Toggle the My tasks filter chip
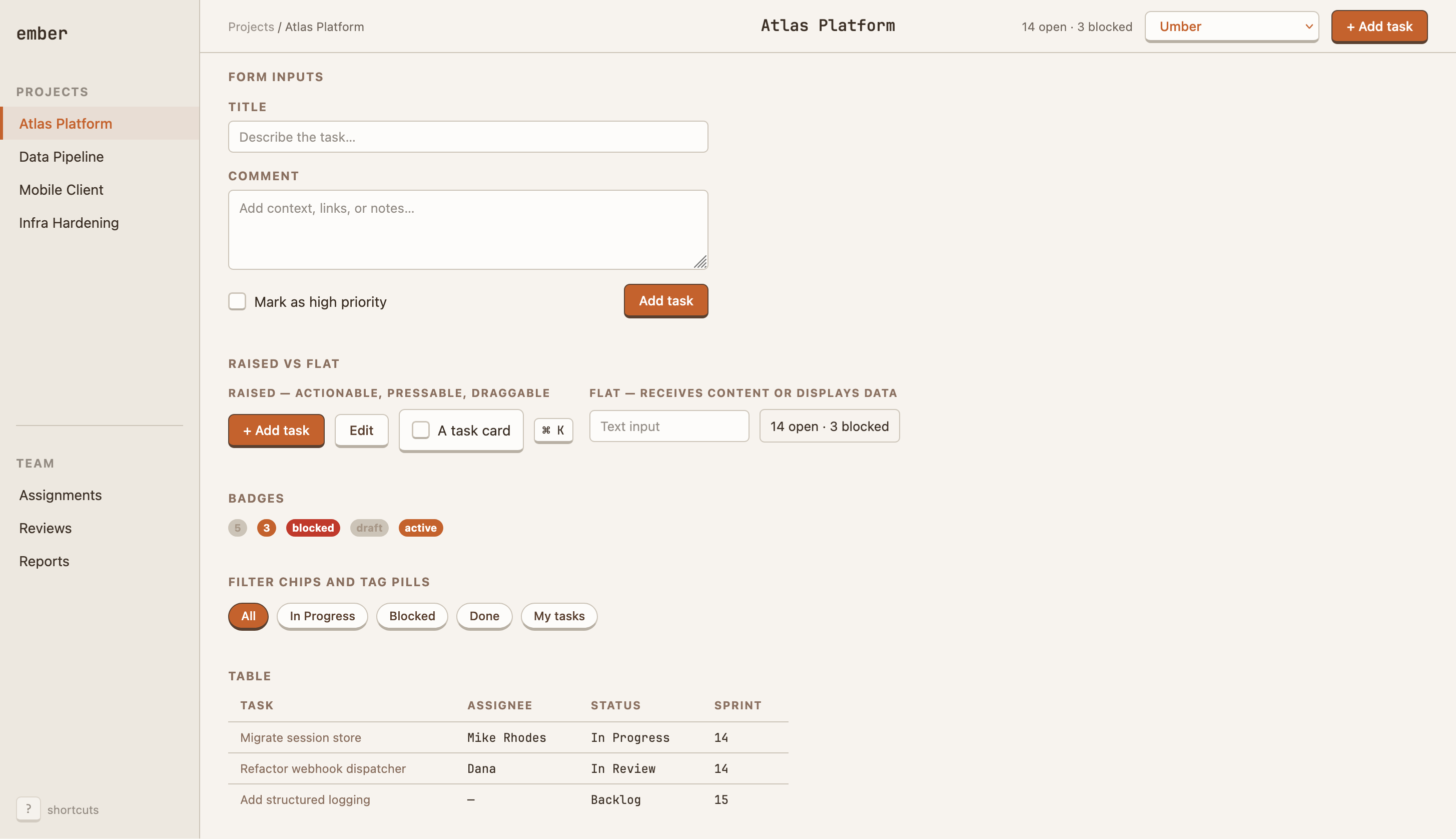 click(x=559, y=616)
